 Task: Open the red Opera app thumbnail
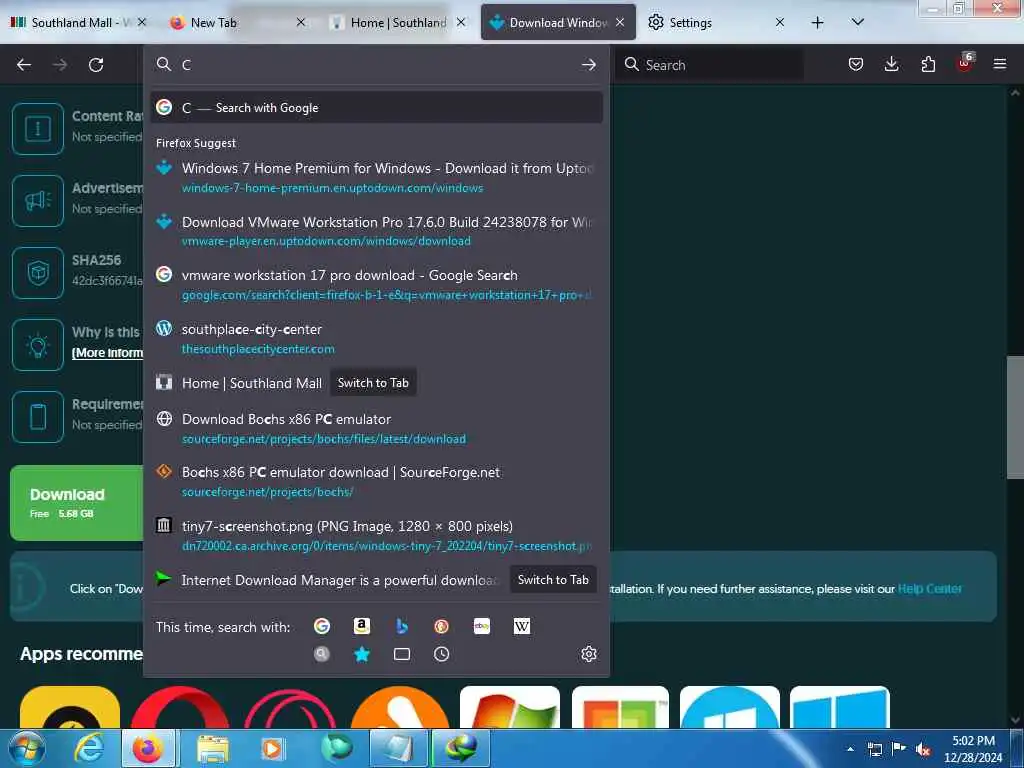180,707
